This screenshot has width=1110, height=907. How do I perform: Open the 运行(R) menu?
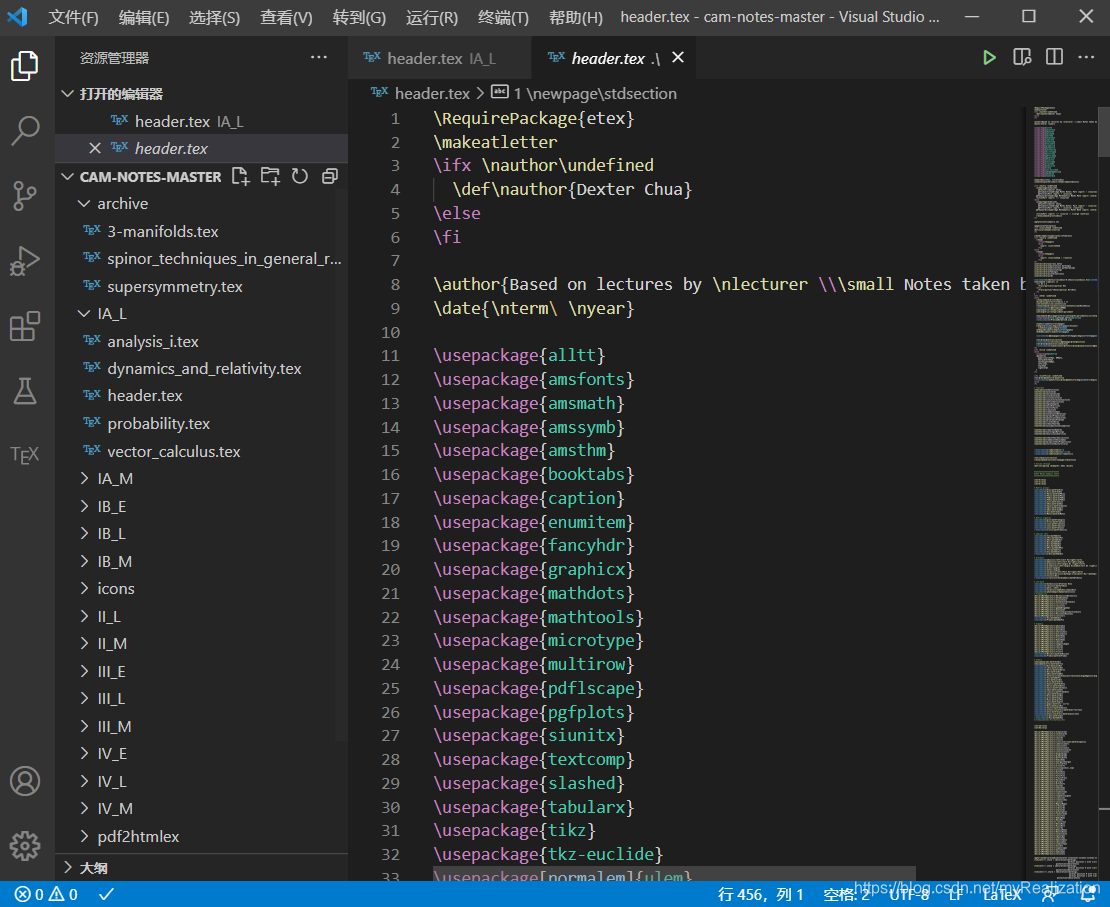pos(432,17)
